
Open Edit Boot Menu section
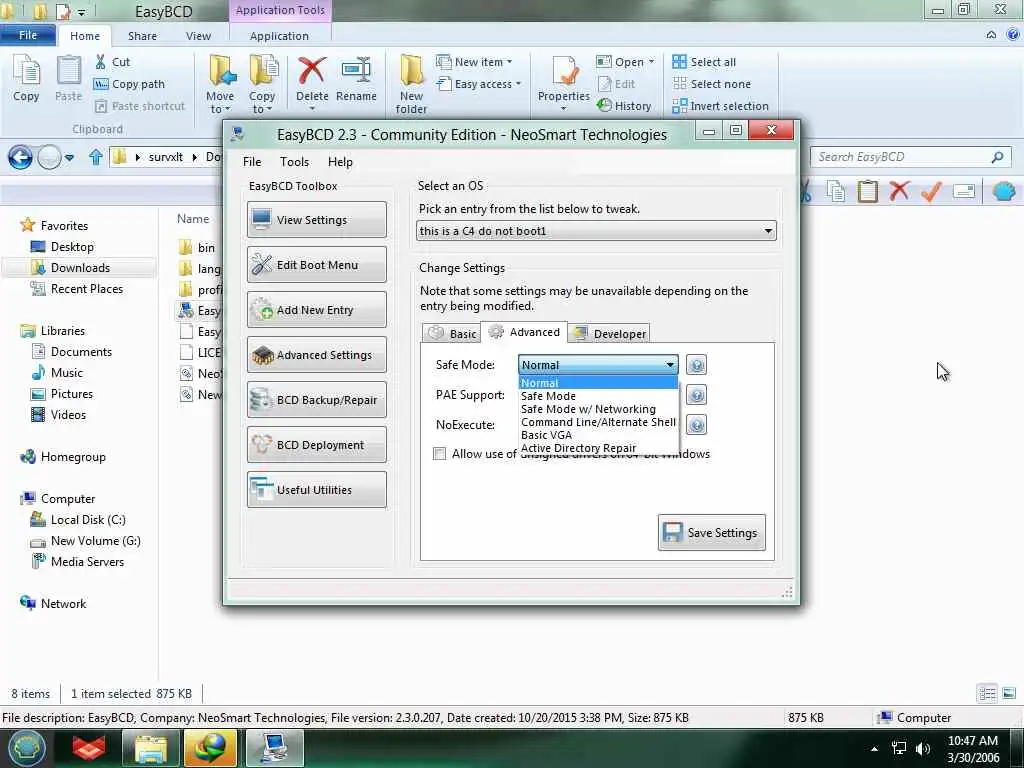pyautogui.click(x=317, y=265)
